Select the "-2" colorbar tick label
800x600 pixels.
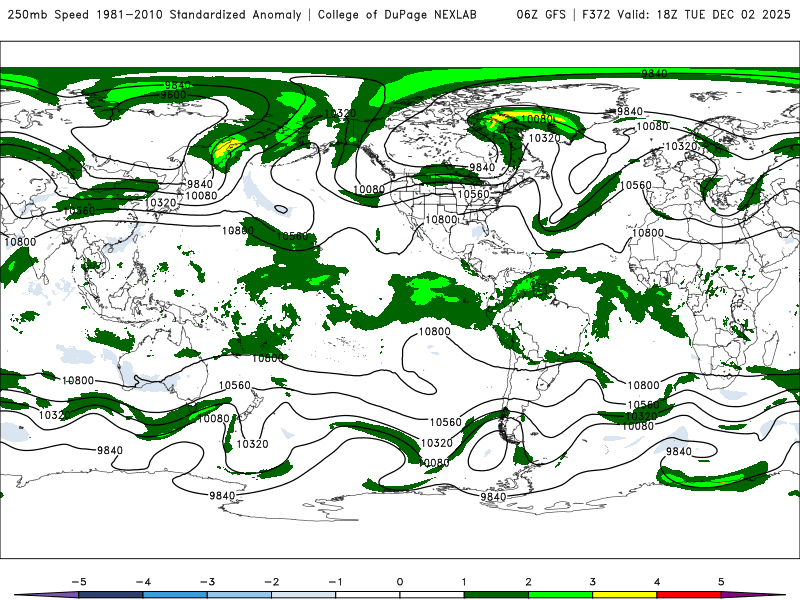271,582
